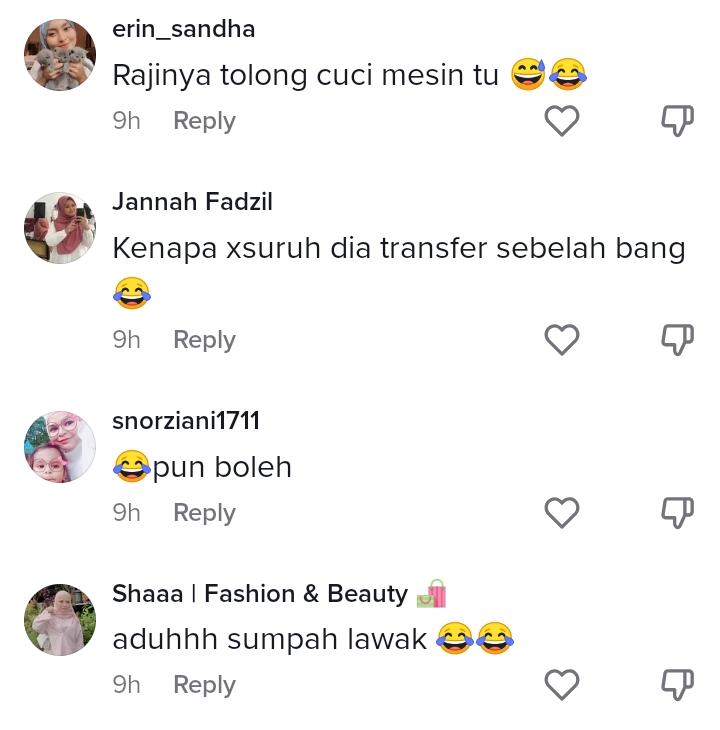Reply to snorziani1711's comment
Image resolution: width=720 pixels, height=730 pixels.
pyautogui.click(x=204, y=513)
